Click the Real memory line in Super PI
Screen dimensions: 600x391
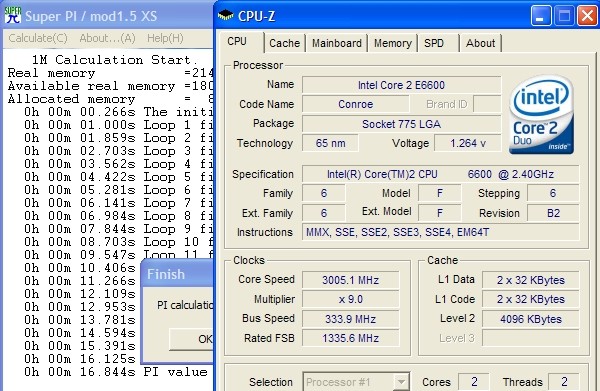point(110,73)
